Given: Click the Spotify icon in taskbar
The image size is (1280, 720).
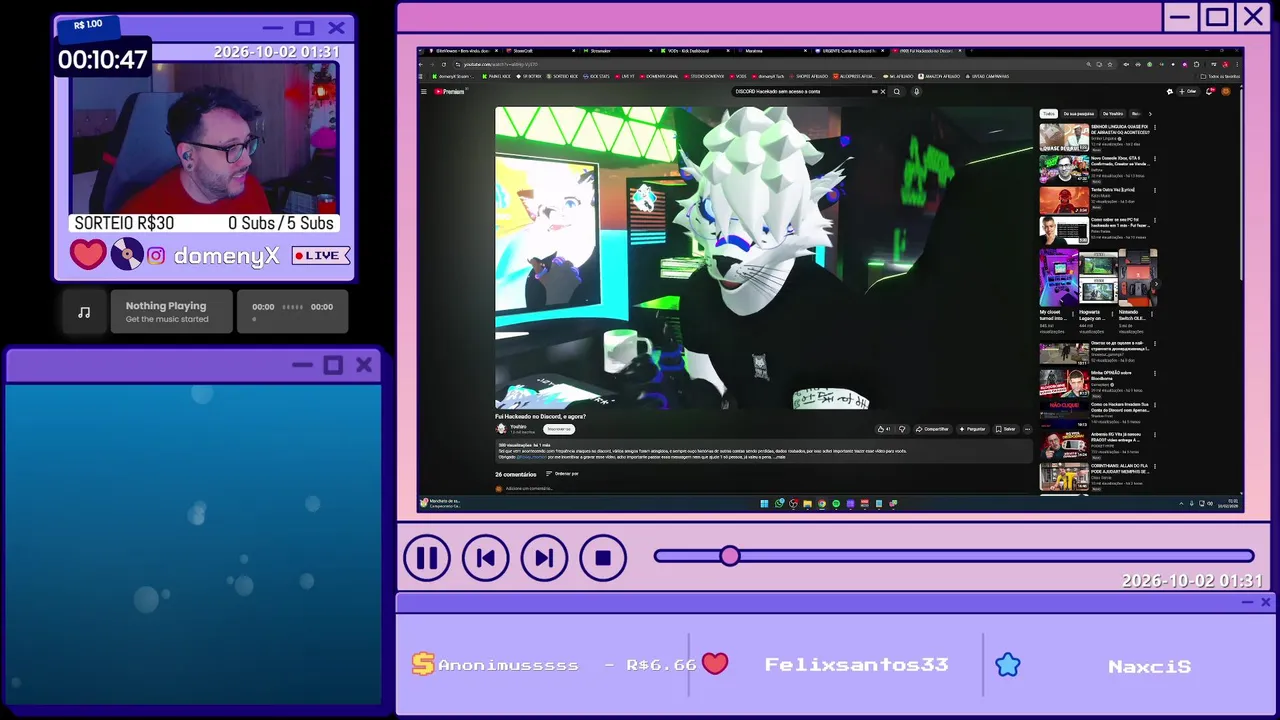Looking at the screenshot, I should click(x=836, y=503).
